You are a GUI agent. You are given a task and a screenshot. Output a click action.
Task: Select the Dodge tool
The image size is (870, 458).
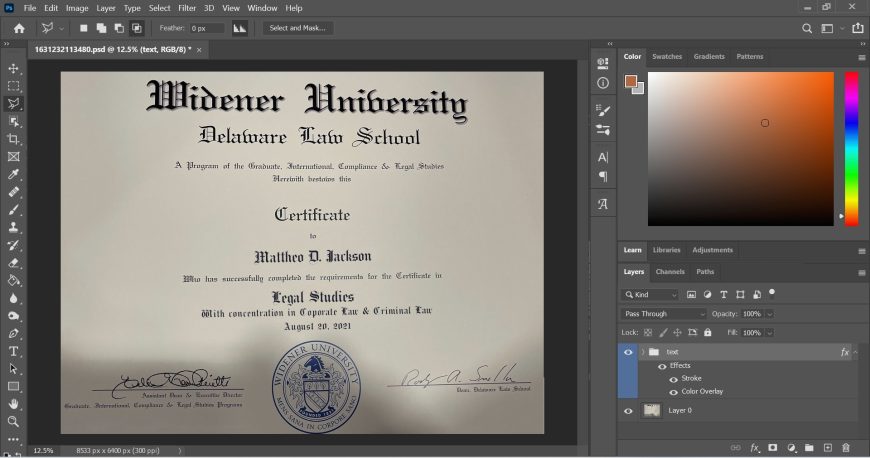(x=13, y=316)
